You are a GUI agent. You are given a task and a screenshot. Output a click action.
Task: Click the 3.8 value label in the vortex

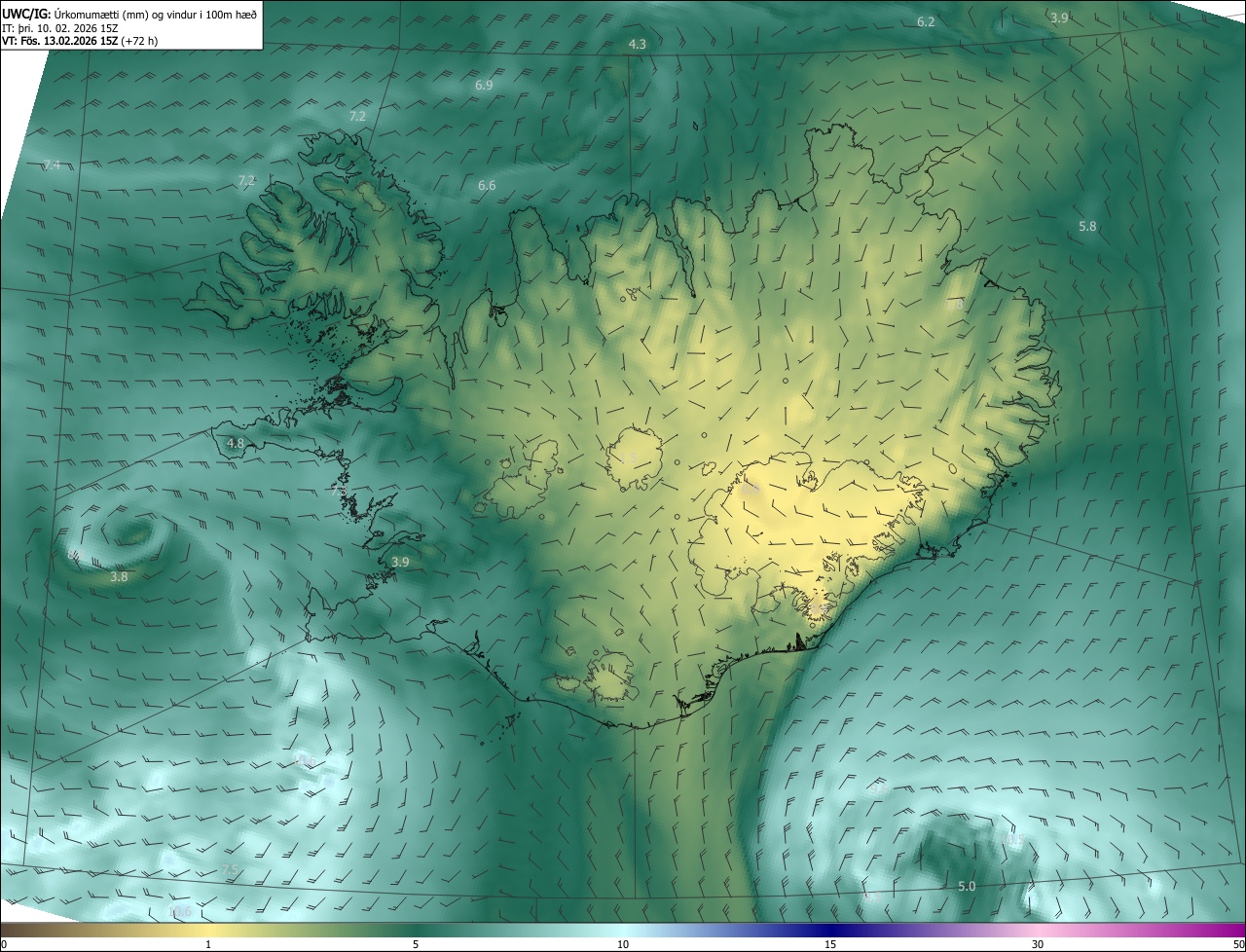point(119,576)
